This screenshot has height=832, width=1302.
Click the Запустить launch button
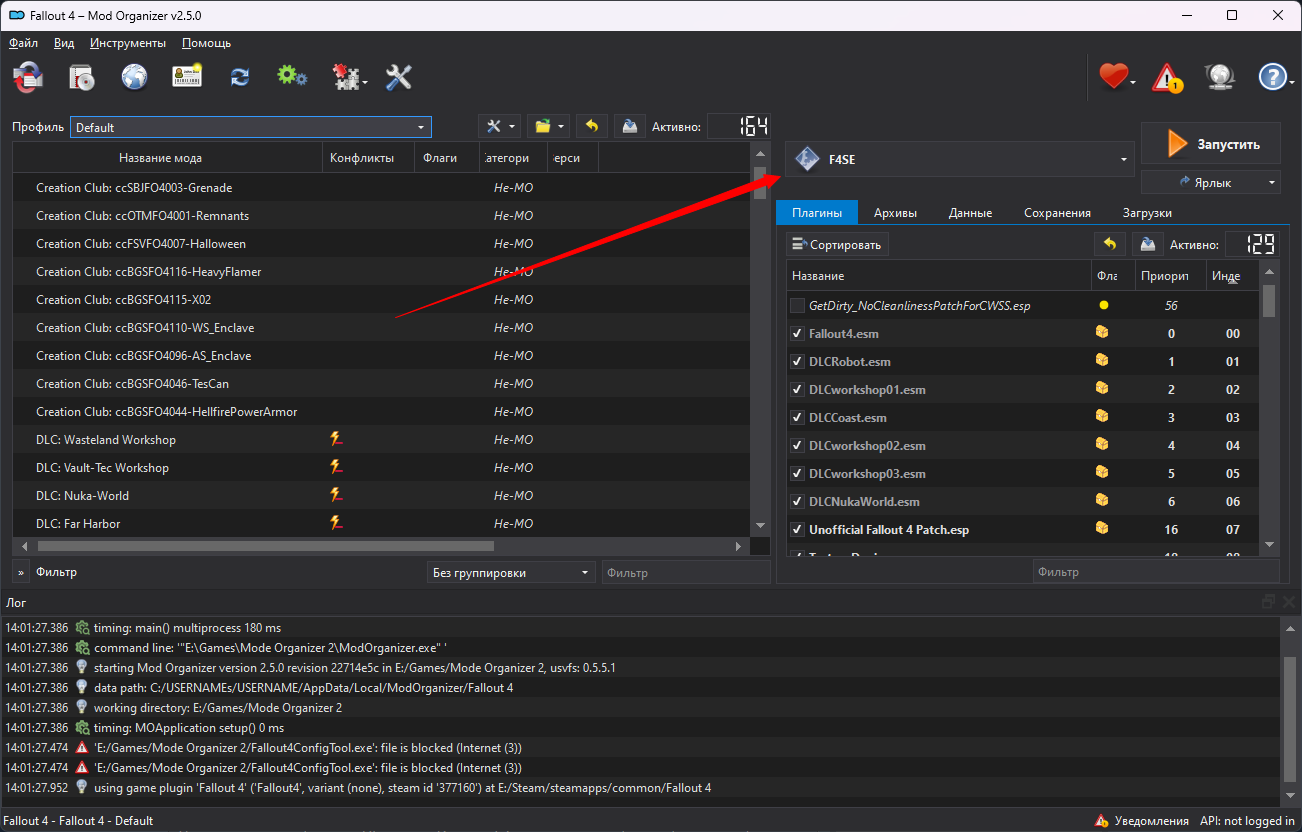pos(1211,144)
